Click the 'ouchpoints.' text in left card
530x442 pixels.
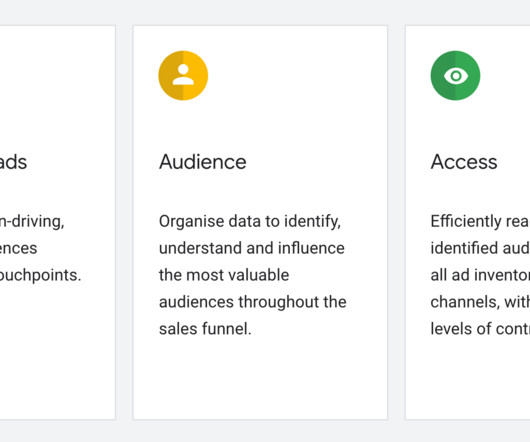point(41,275)
